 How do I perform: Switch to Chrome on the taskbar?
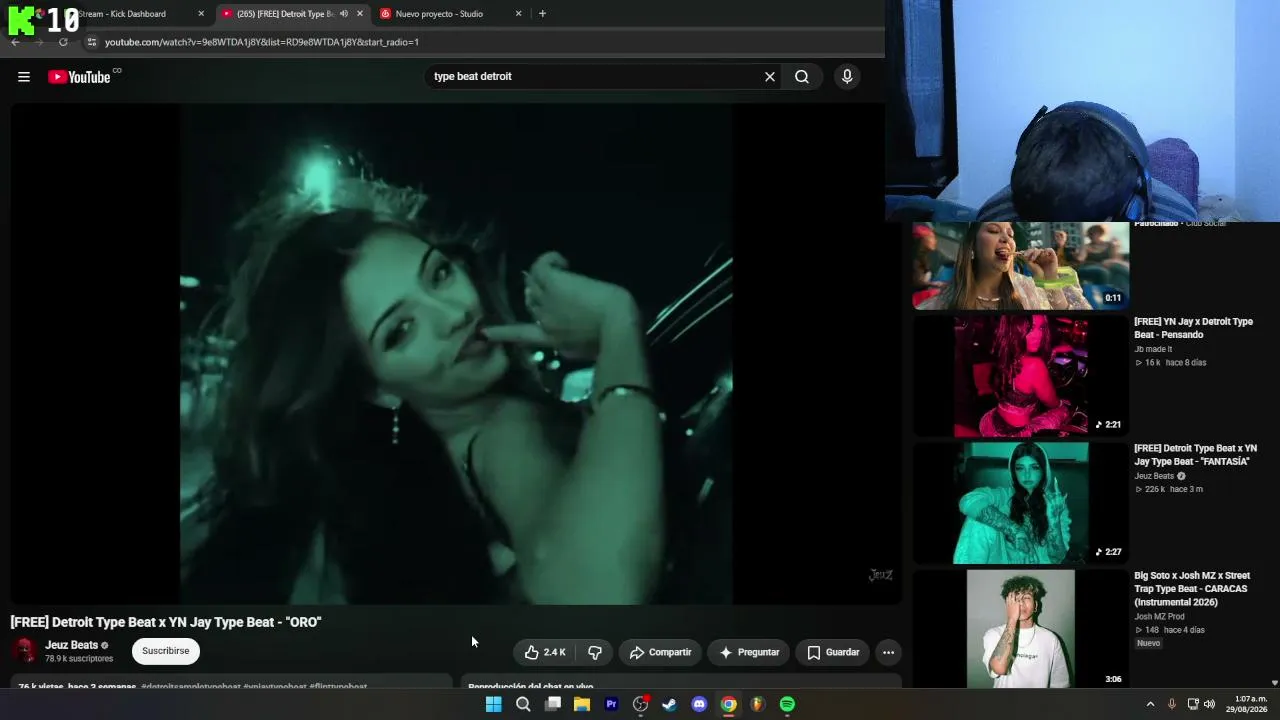[x=729, y=704]
